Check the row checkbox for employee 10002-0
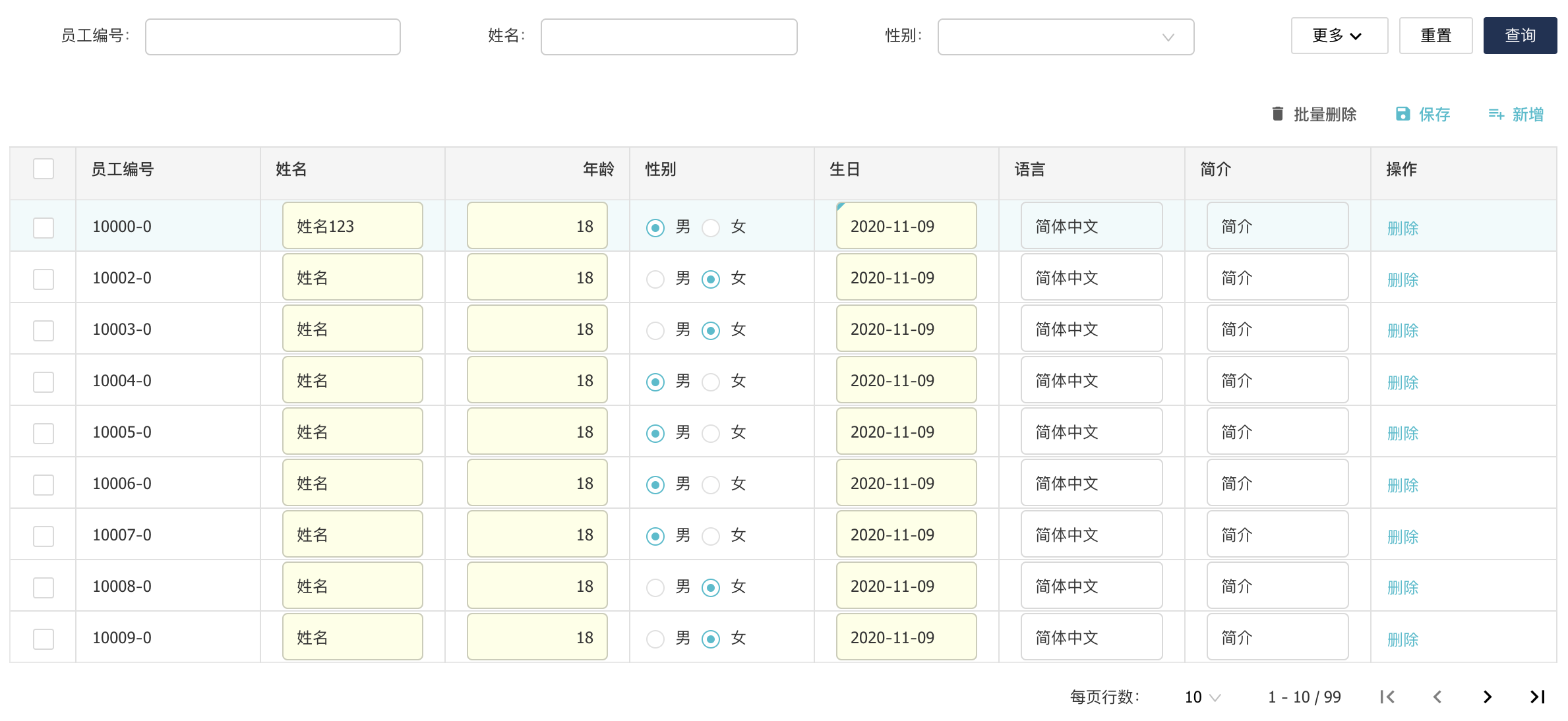 pyautogui.click(x=43, y=279)
